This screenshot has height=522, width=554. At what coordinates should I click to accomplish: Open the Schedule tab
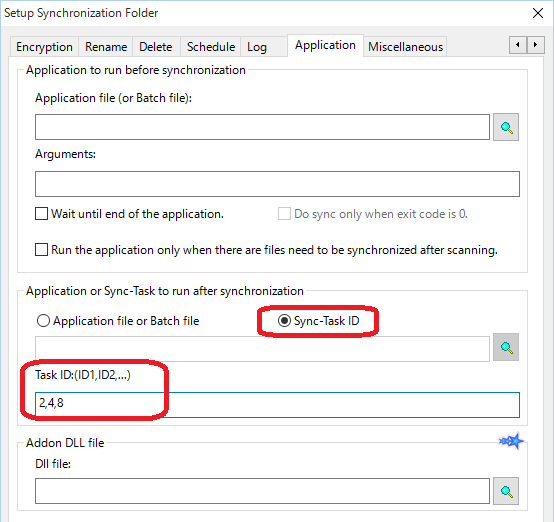click(211, 47)
